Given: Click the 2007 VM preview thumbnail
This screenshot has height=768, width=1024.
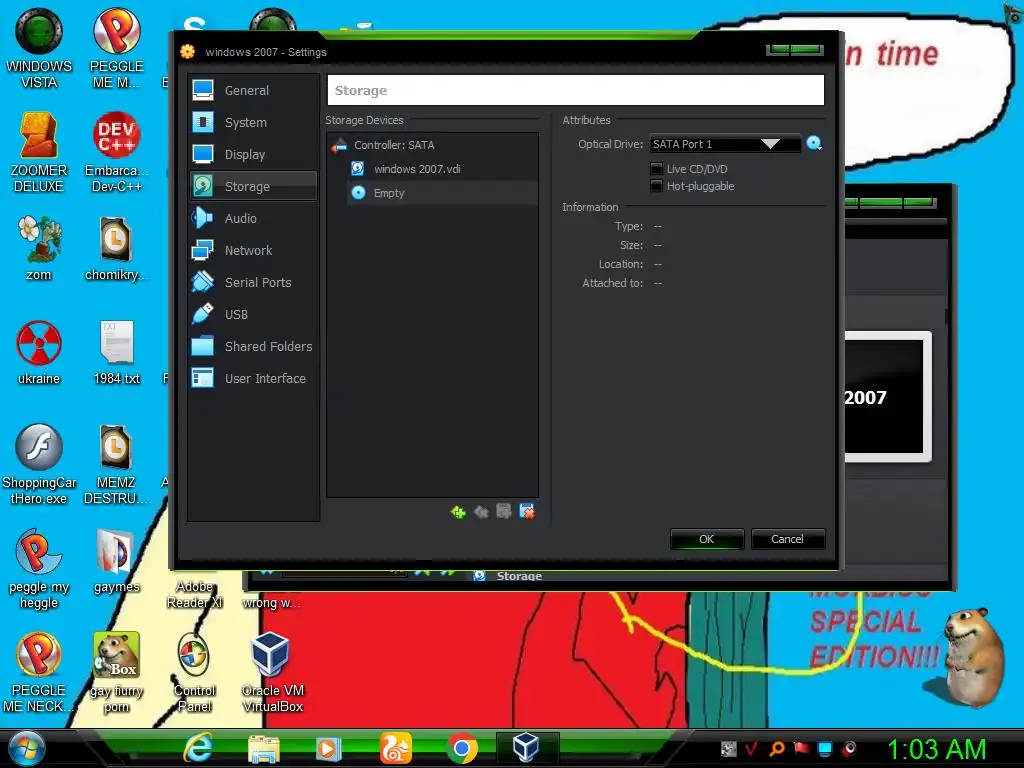Looking at the screenshot, I should [x=886, y=396].
